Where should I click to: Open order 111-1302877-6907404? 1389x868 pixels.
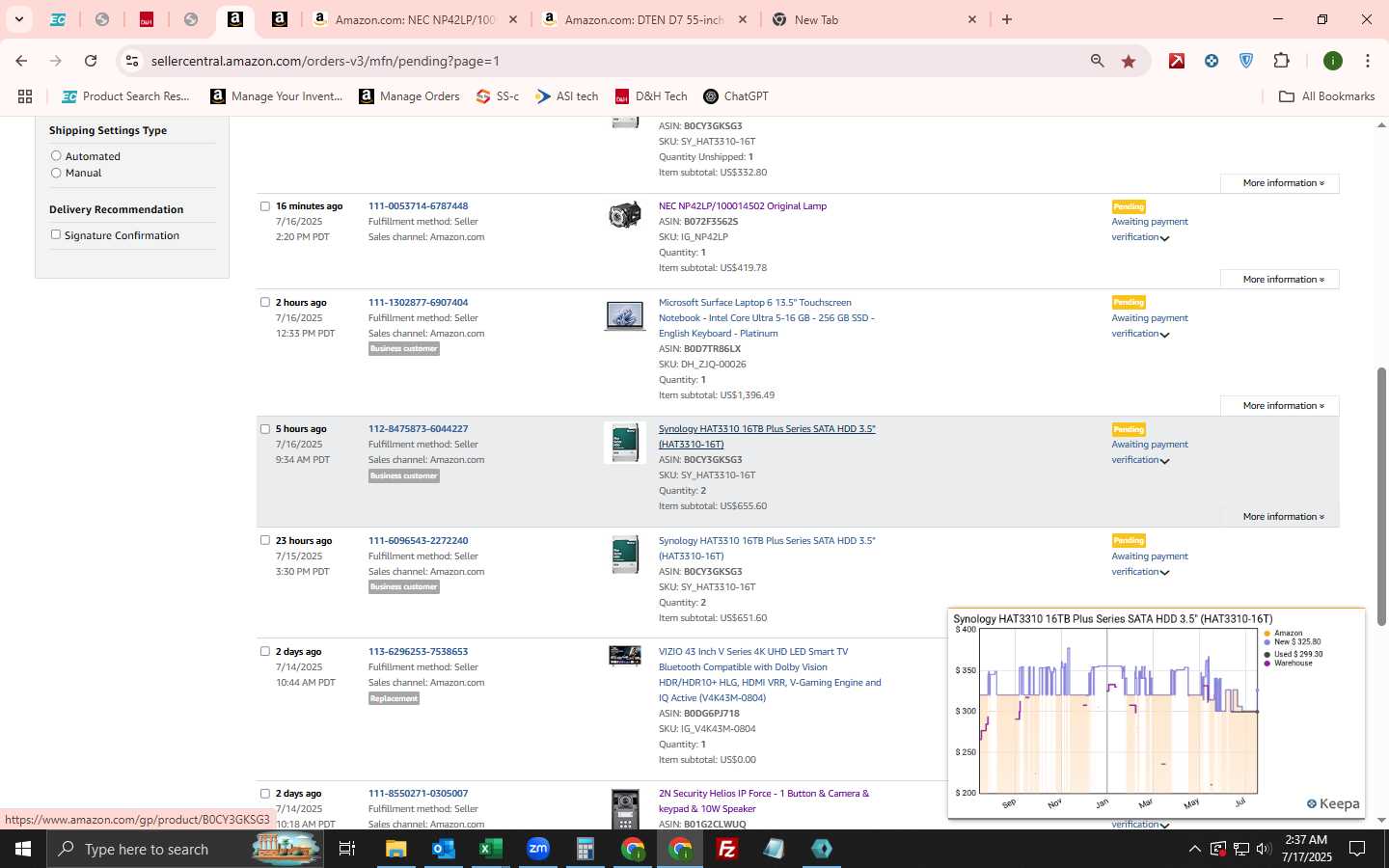point(418,302)
